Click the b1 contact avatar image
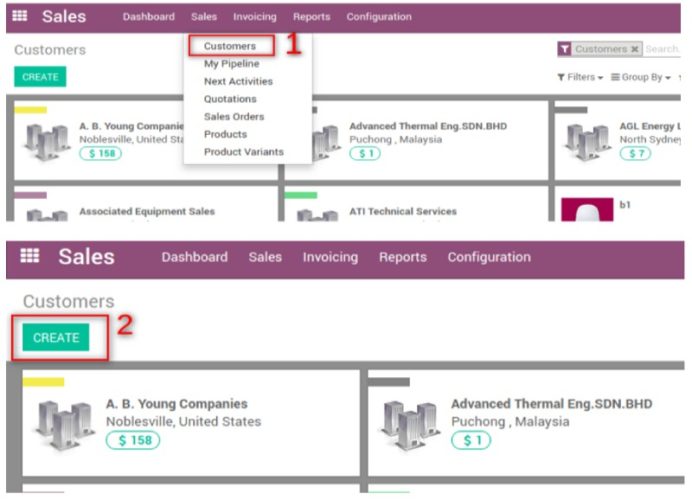This screenshot has width=692, height=500. click(x=586, y=210)
